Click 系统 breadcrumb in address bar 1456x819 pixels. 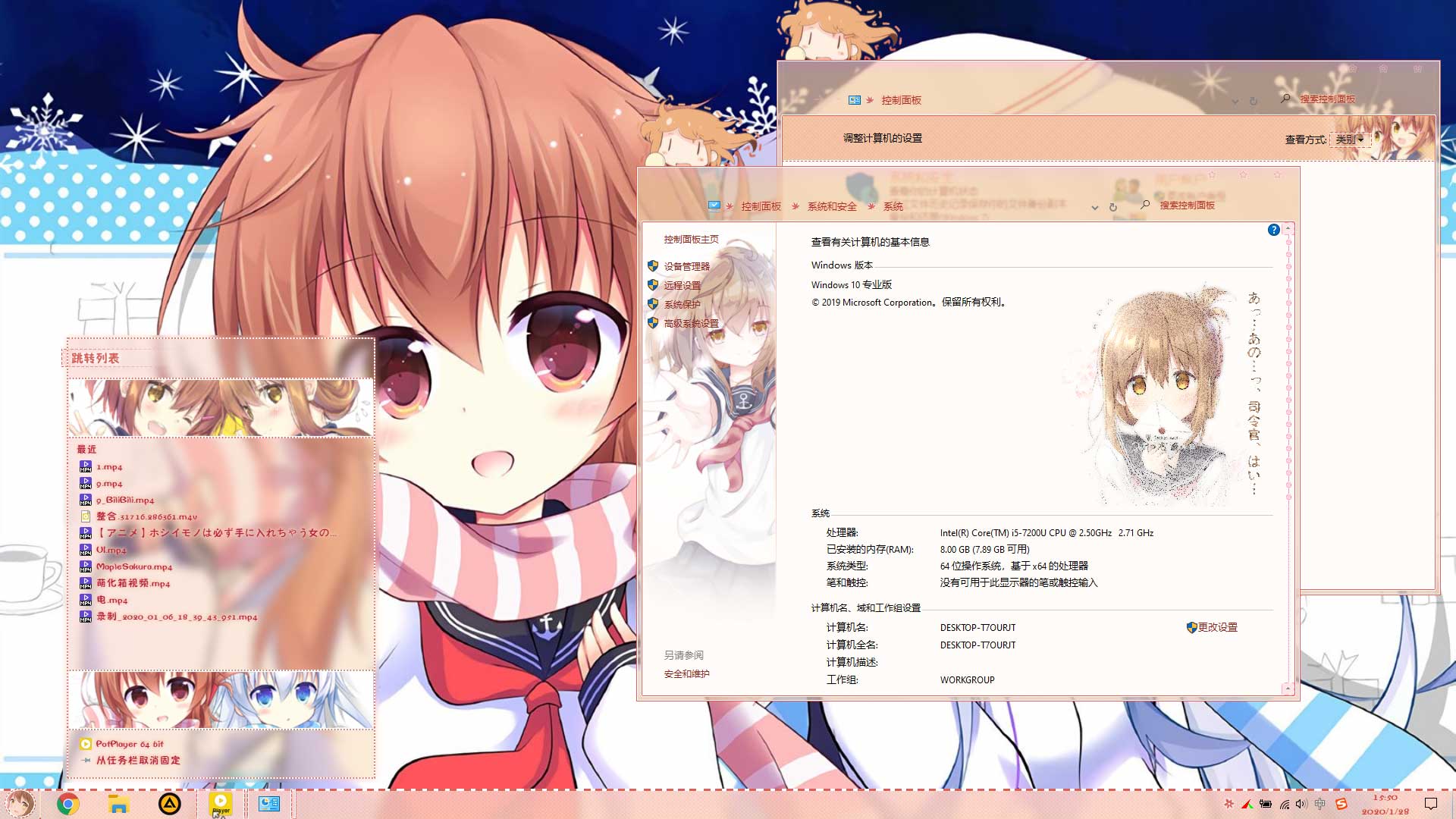pyautogui.click(x=893, y=206)
